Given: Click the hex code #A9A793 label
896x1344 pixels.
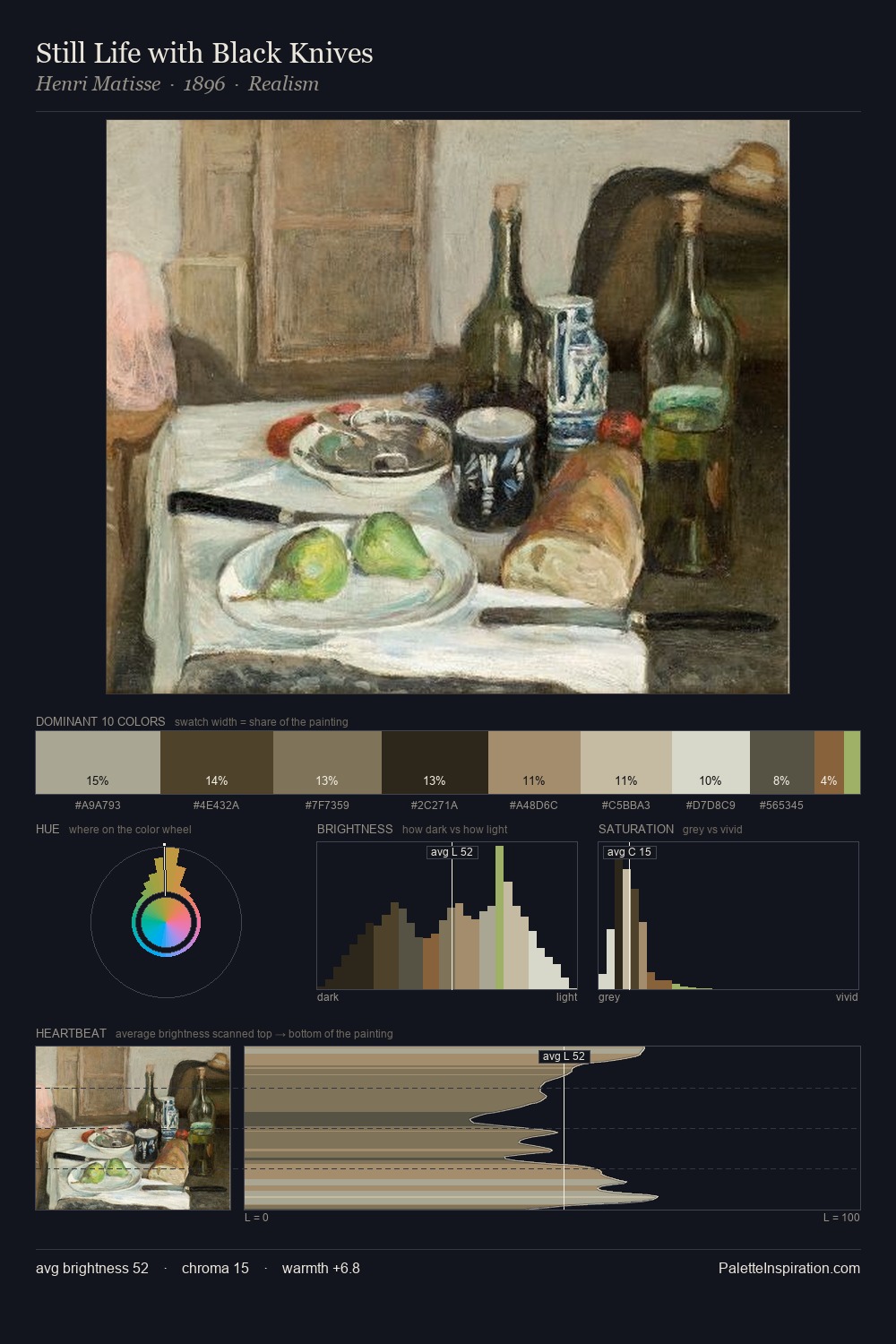Looking at the screenshot, I should click(98, 805).
